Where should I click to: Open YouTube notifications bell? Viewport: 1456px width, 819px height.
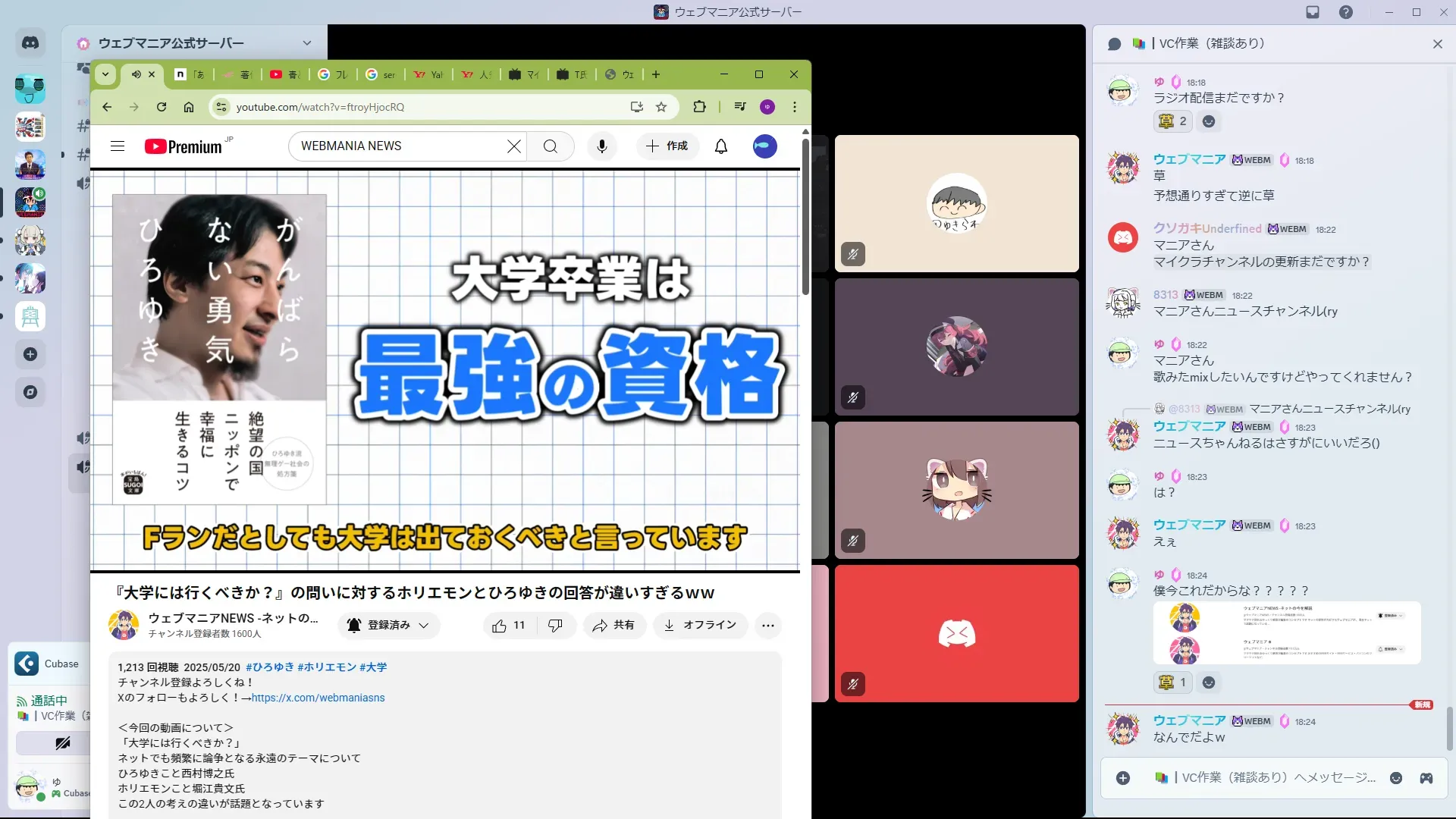[720, 146]
